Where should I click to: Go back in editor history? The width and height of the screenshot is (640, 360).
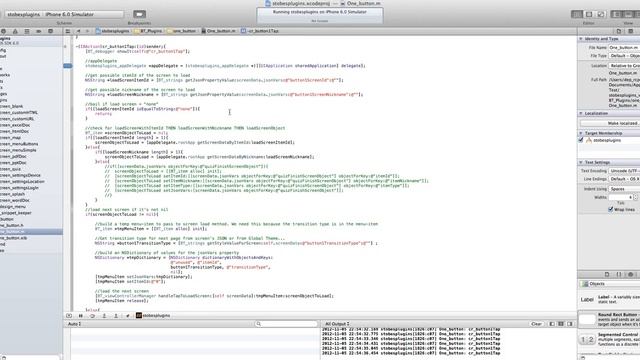click(78, 31)
